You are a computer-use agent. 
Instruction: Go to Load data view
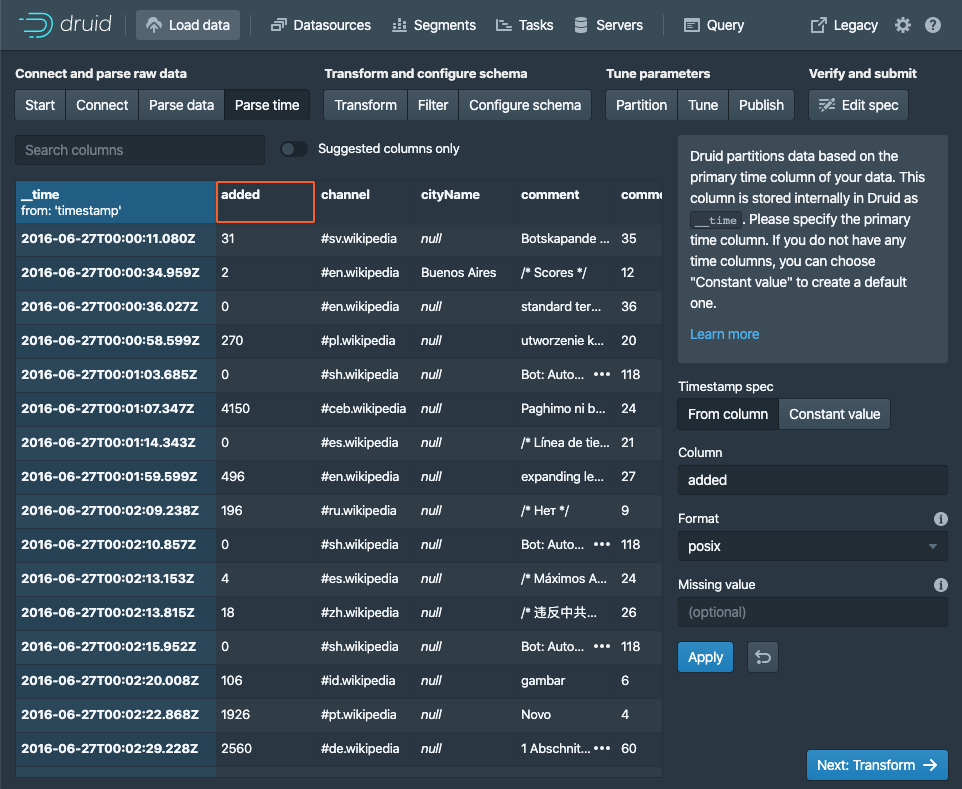(188, 25)
